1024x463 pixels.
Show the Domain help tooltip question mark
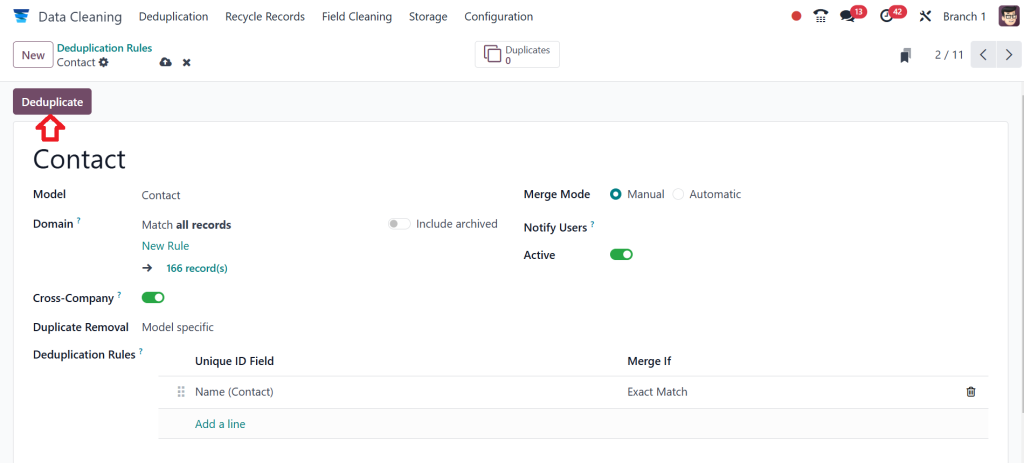(x=78, y=221)
